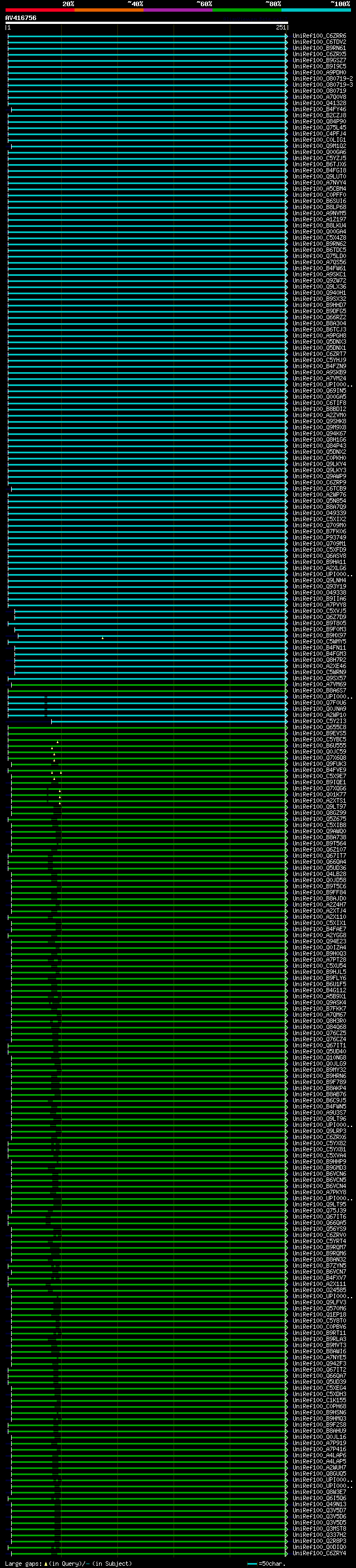Open hit UniRef100_Q1EP18

point(319,1314)
